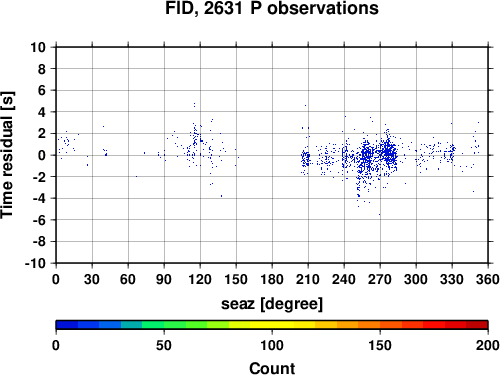Click the green section of colorbar near 50
Screen dimensions: 500x375
164,324
